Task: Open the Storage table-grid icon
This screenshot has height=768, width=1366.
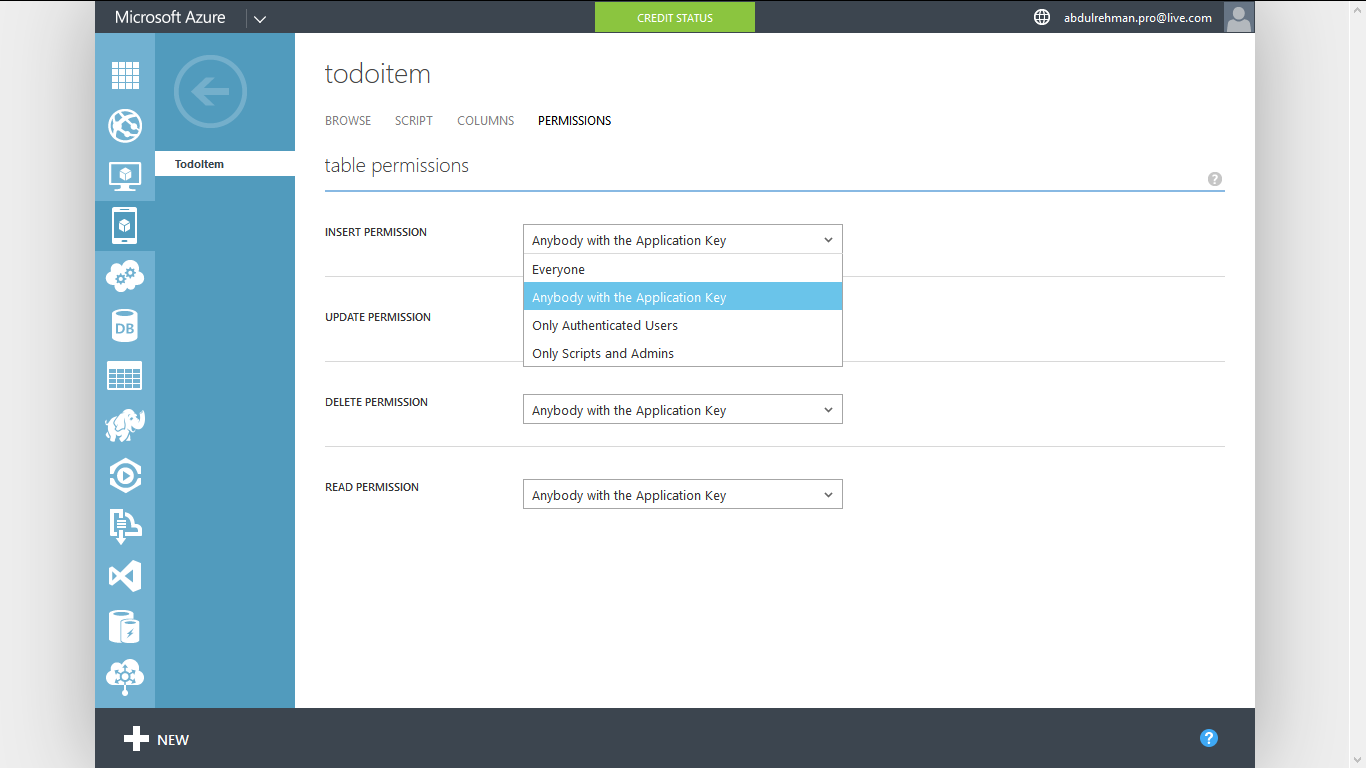Action: [x=125, y=376]
